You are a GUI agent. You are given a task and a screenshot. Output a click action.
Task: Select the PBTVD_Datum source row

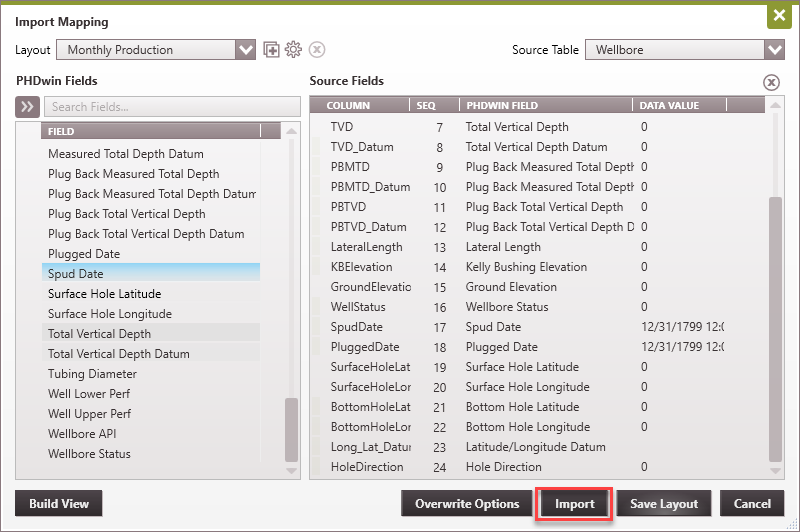tap(538, 226)
